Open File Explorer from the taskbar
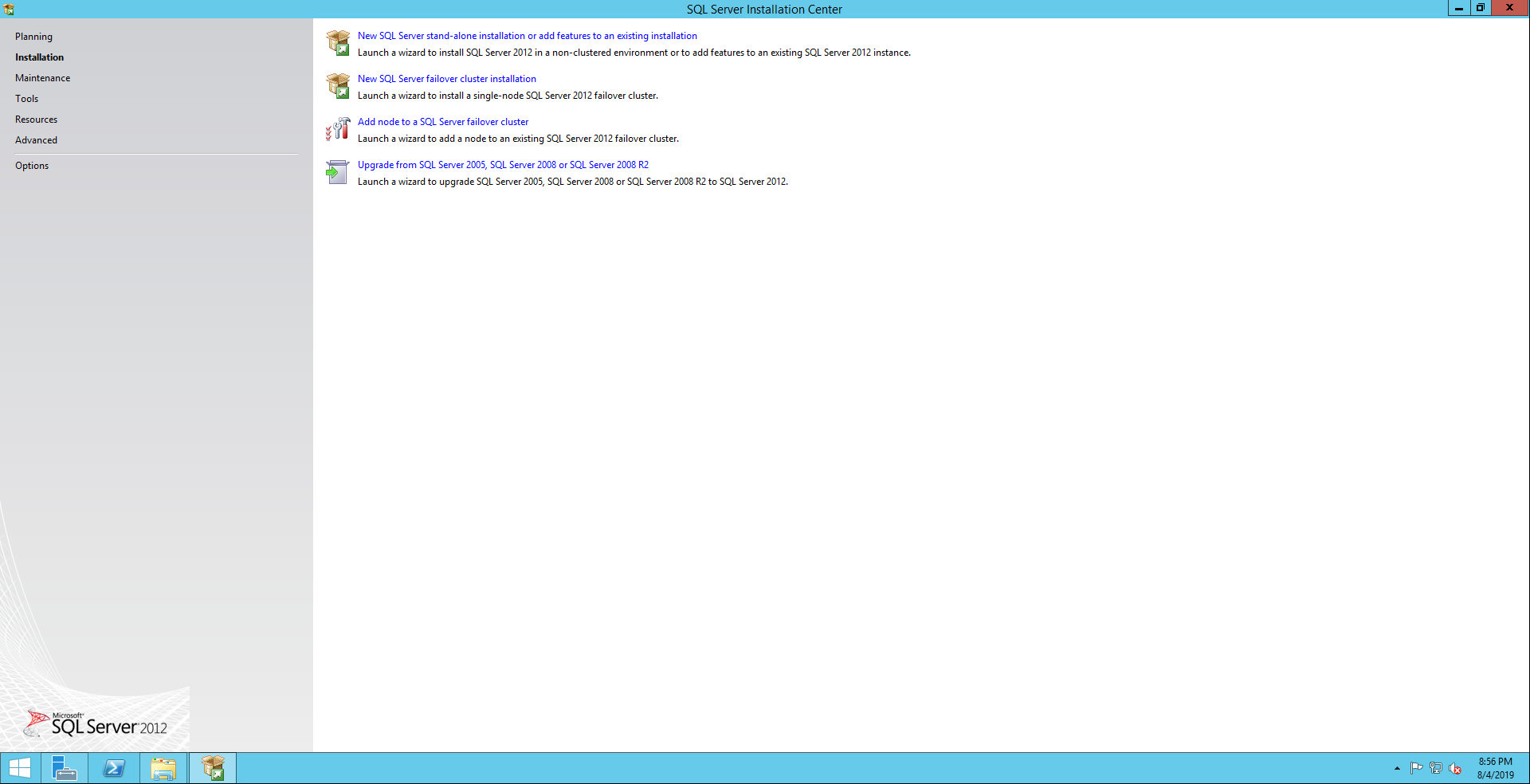This screenshot has width=1530, height=784. click(x=163, y=768)
